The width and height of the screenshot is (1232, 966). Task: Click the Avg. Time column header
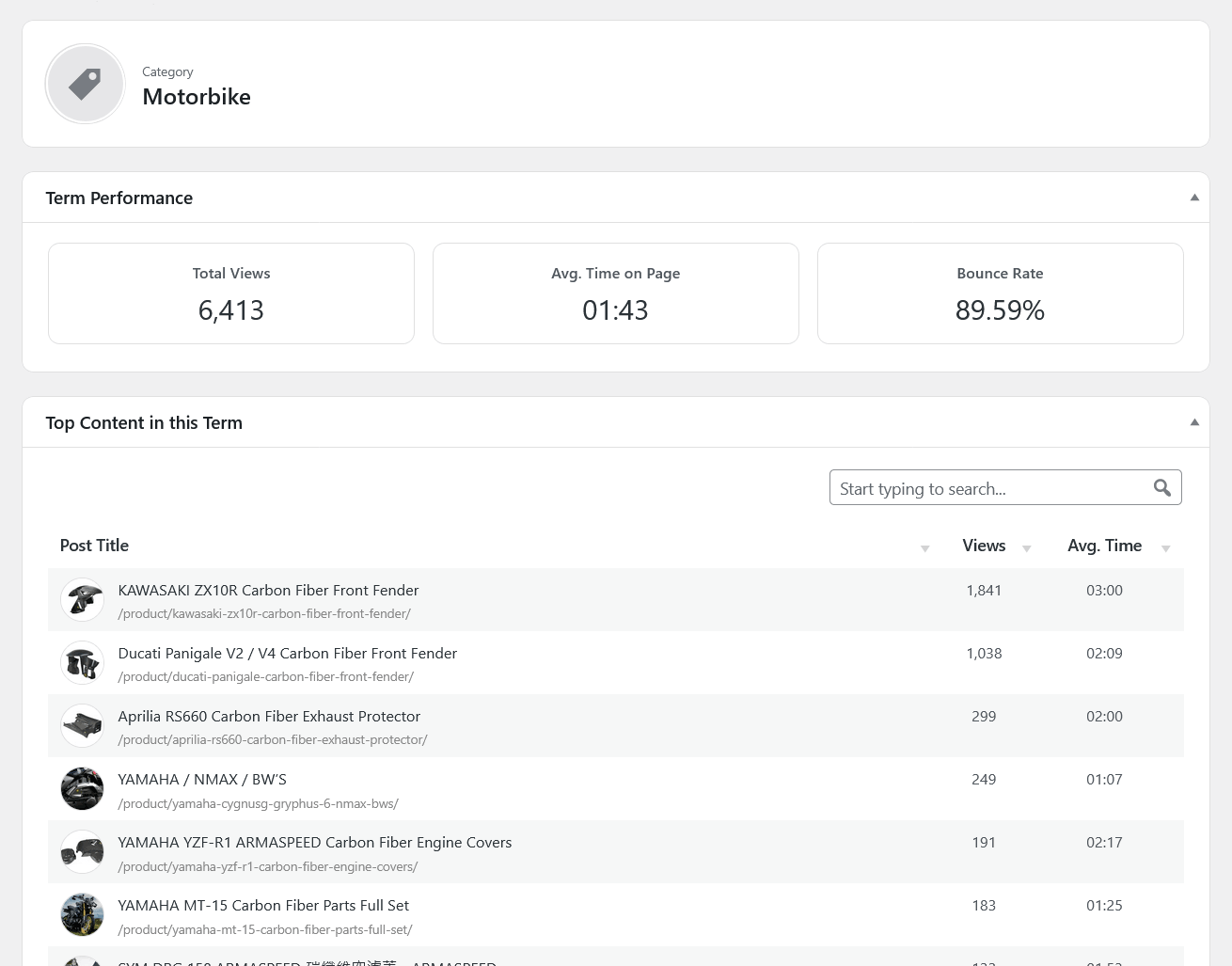(x=1104, y=546)
